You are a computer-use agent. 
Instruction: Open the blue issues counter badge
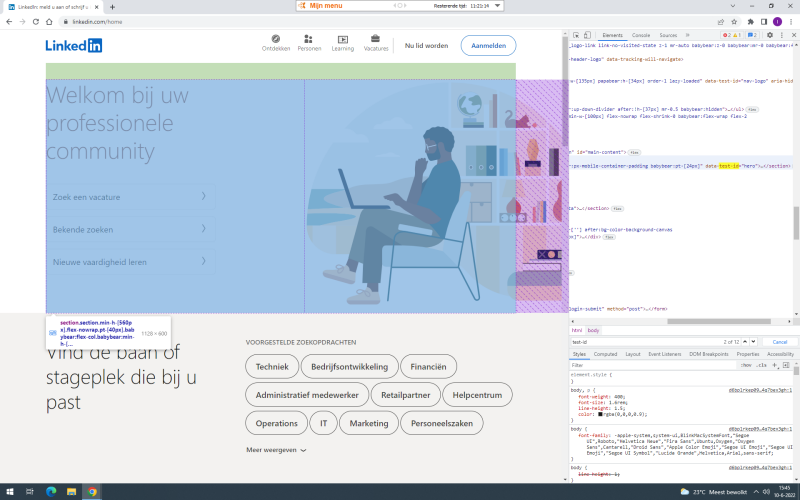point(752,35)
